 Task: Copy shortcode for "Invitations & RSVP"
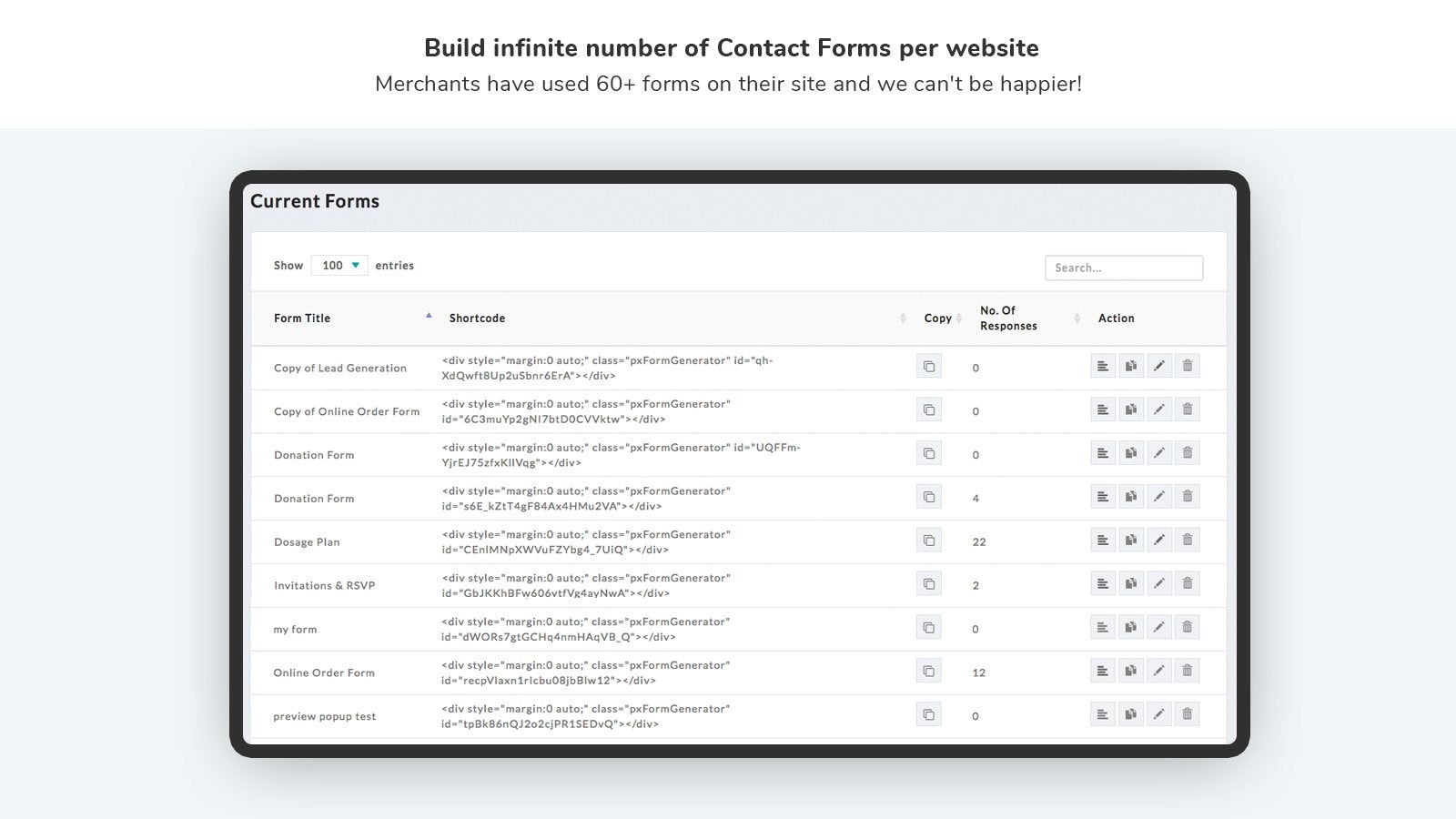[929, 583]
